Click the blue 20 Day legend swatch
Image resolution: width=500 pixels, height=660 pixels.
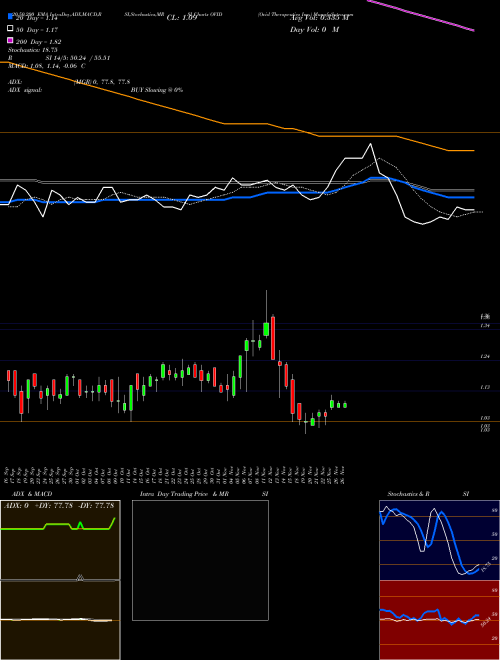(10, 17)
